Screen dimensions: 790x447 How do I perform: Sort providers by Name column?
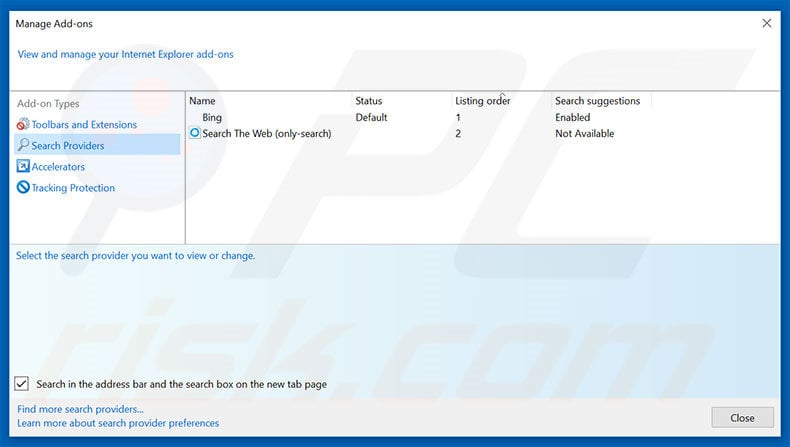[203, 101]
